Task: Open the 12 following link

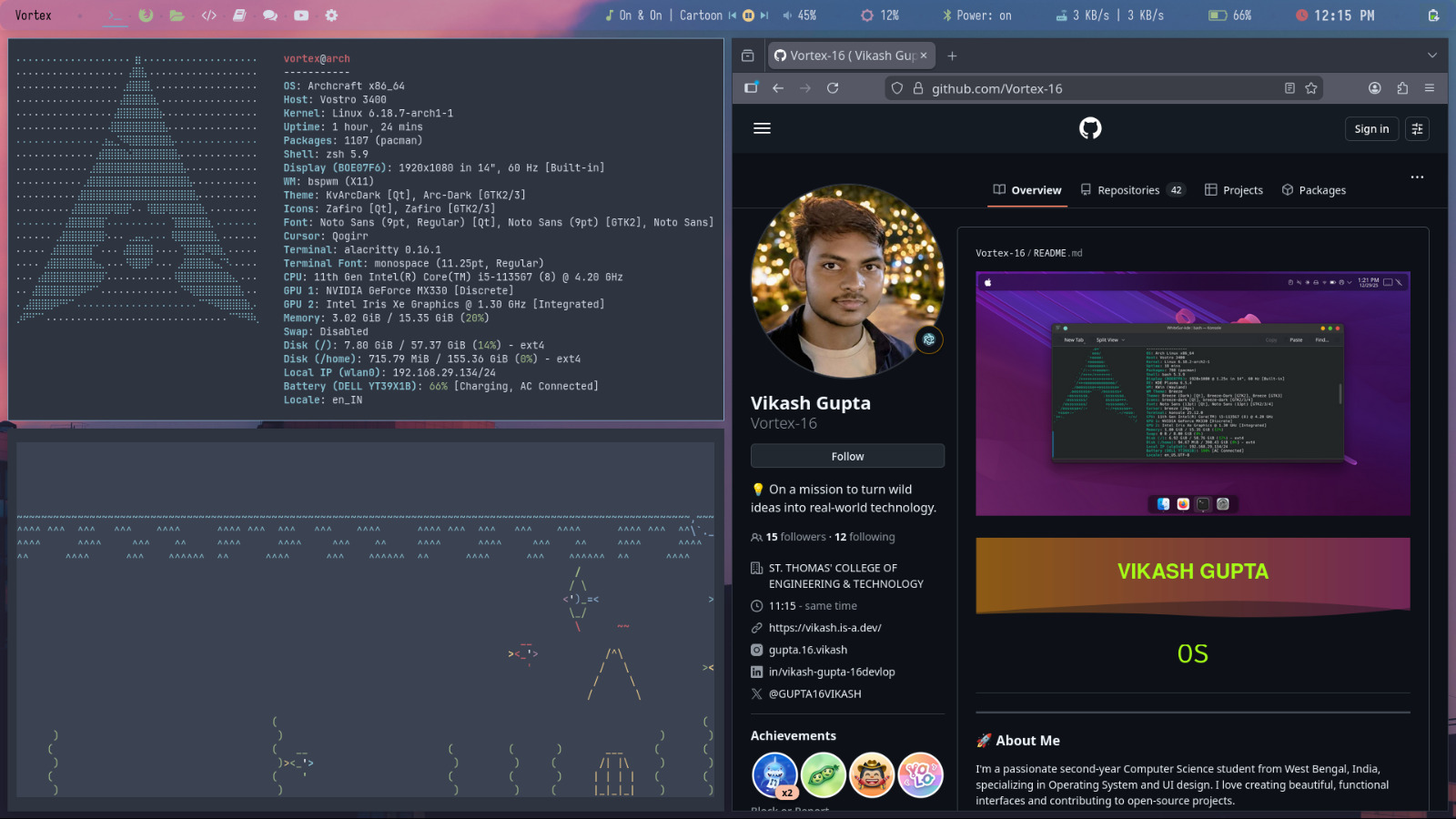Action: 864,537
